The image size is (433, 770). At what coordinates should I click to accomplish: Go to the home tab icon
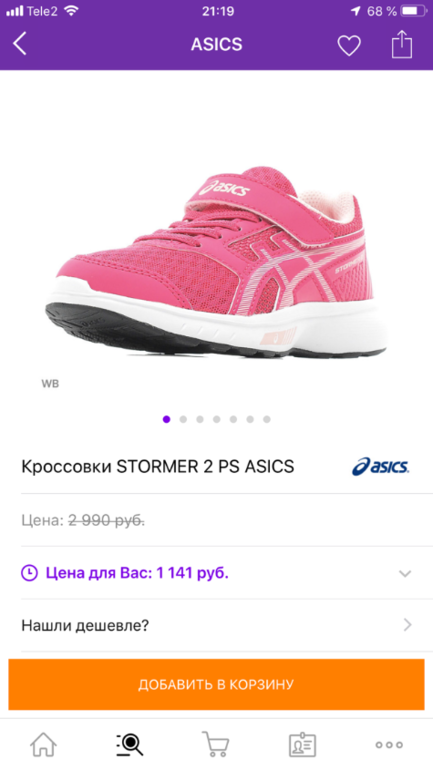(x=43, y=744)
